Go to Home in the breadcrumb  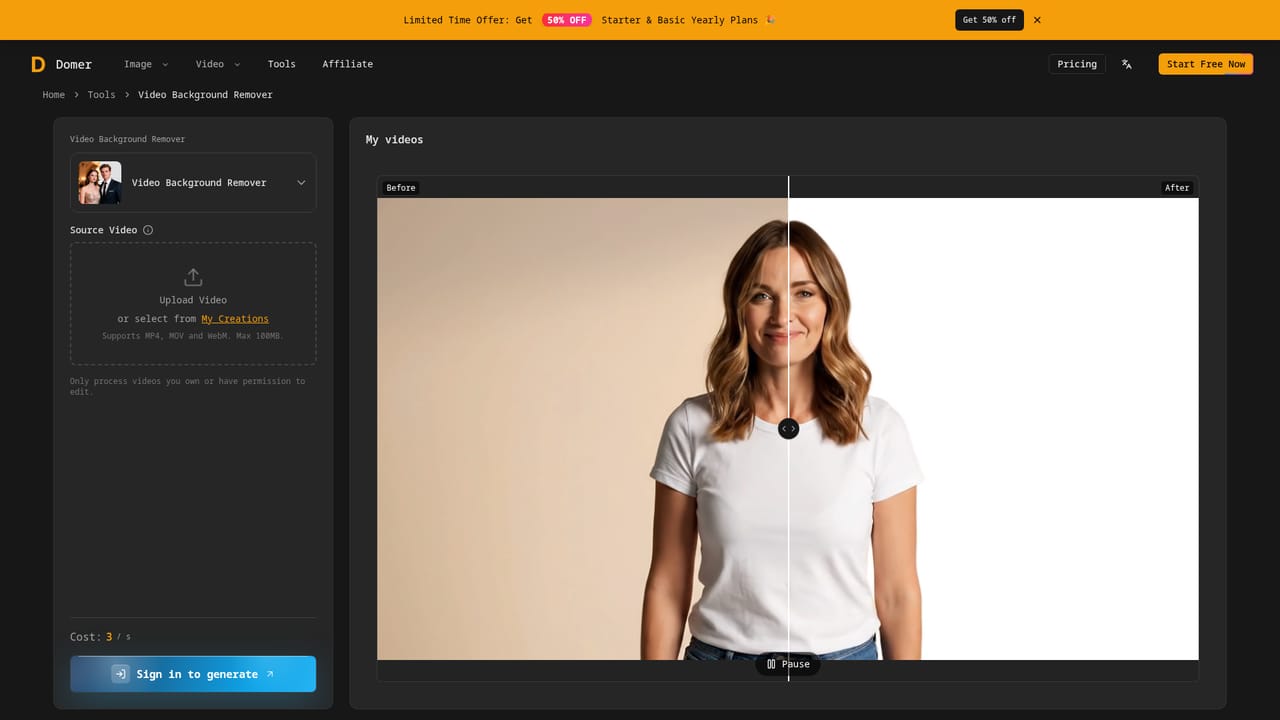point(54,95)
